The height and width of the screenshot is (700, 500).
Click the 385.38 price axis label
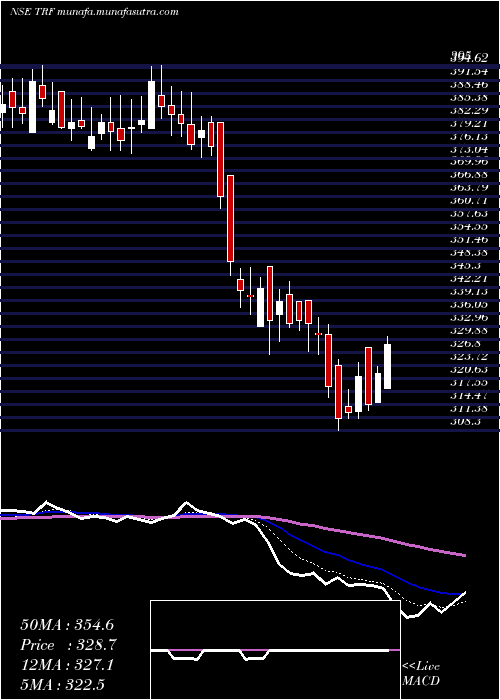point(469,97)
